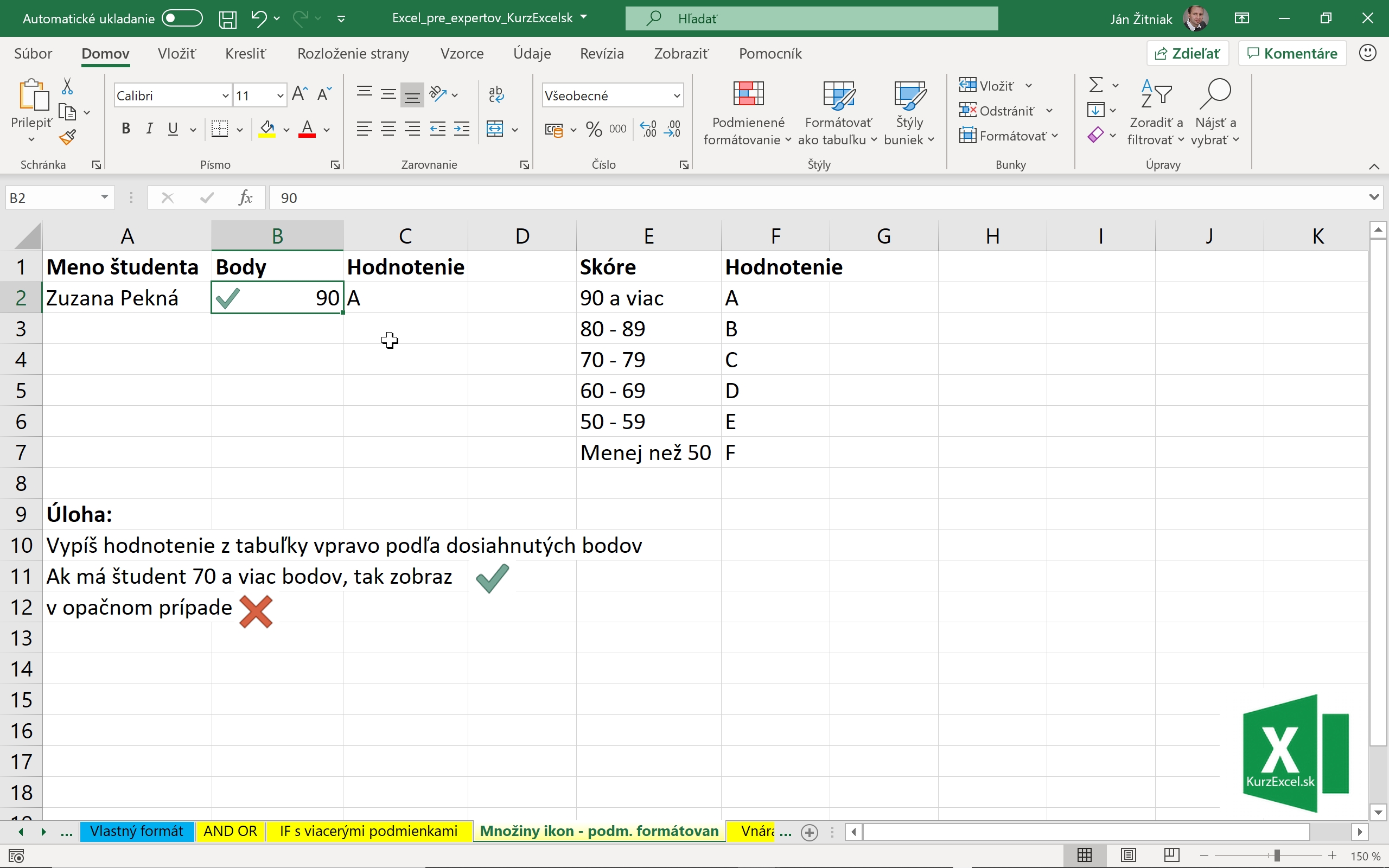Click the Hľadať search box
The height and width of the screenshot is (868, 1389).
(x=812, y=18)
